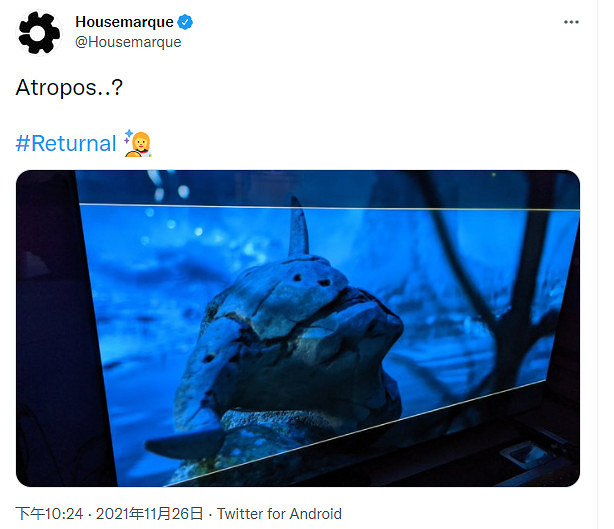
Task: Click the Housemarque display name
Action: (124, 22)
